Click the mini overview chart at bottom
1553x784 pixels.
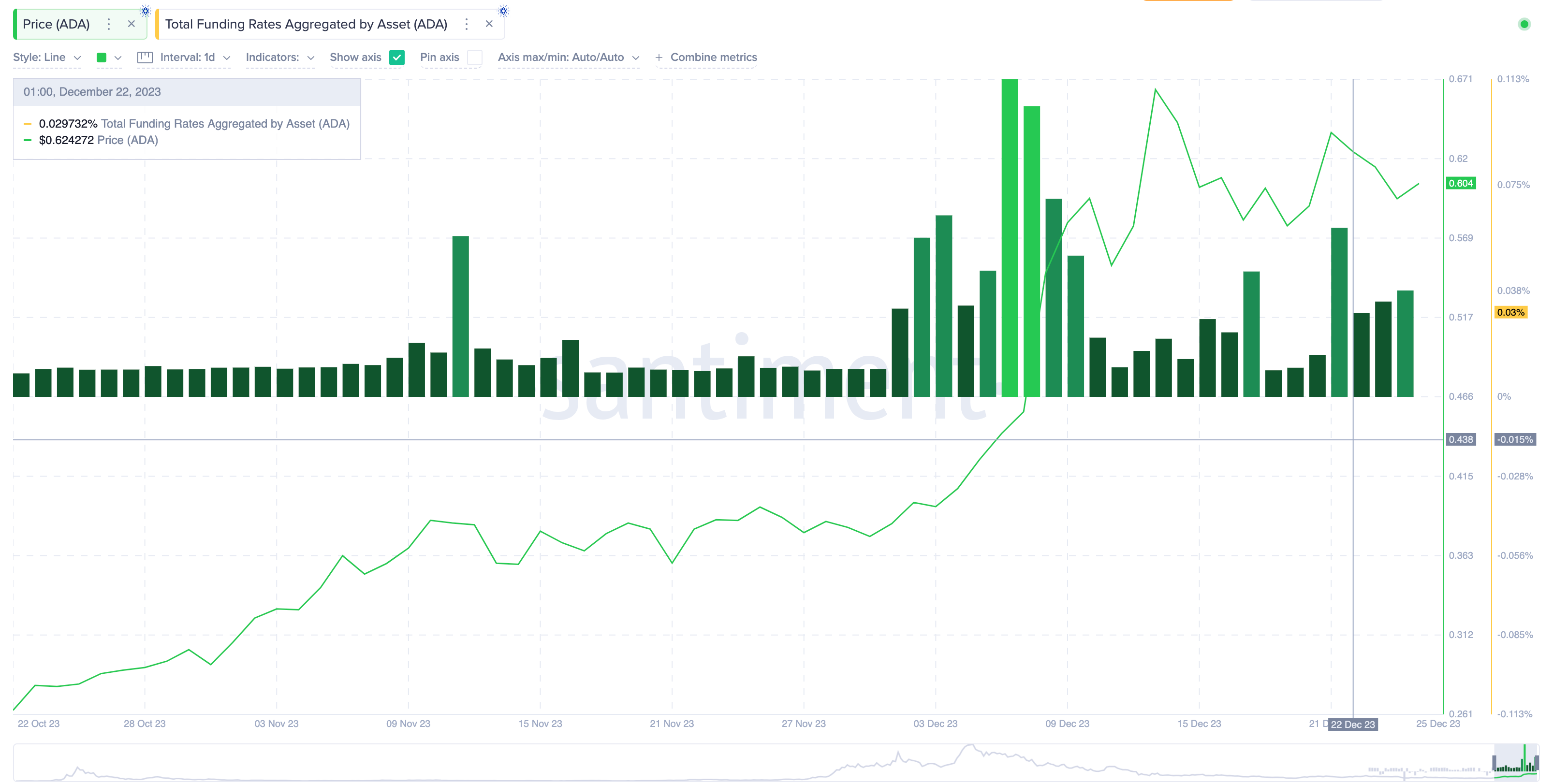point(776,762)
